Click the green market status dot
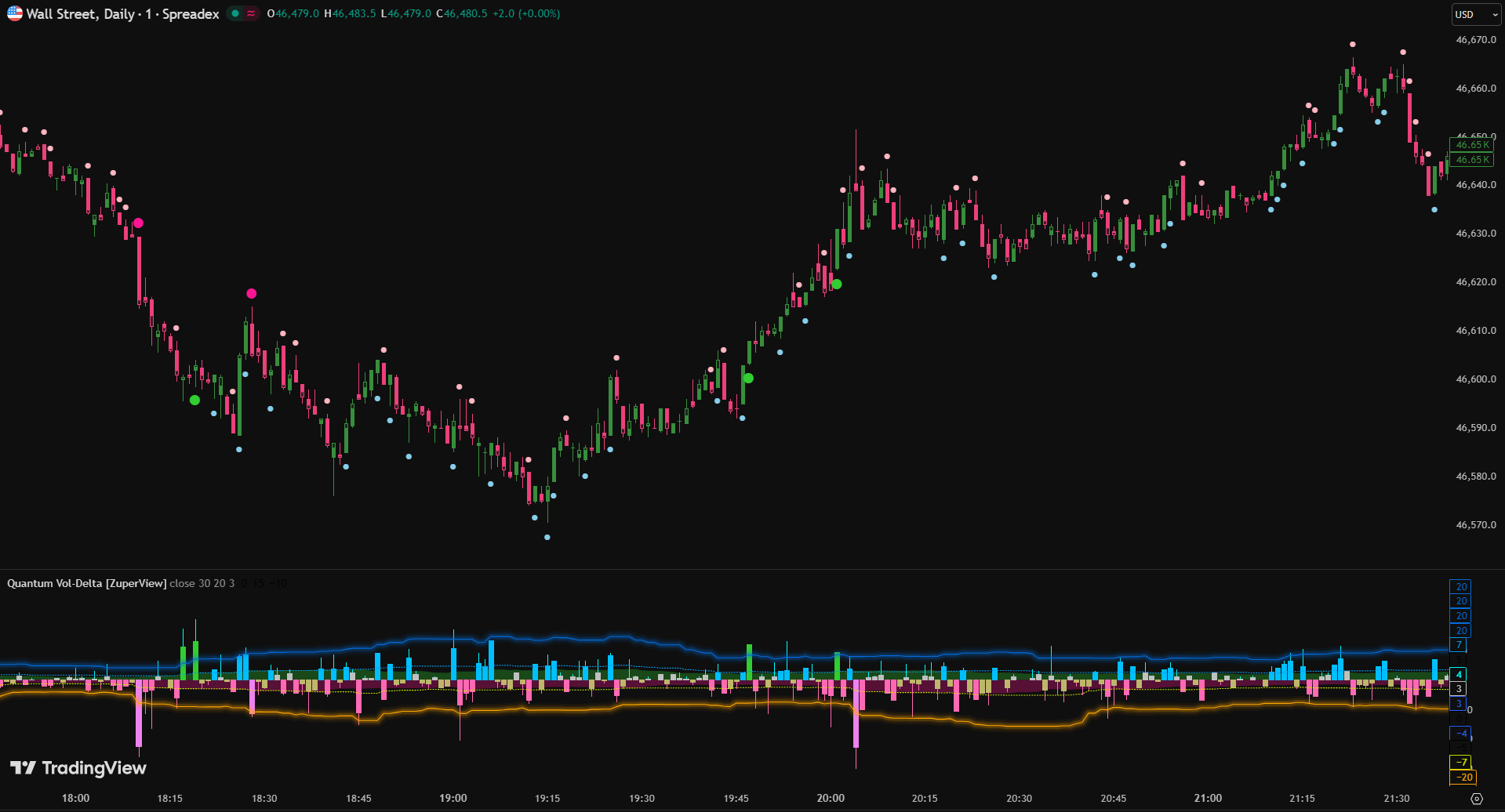 click(235, 13)
